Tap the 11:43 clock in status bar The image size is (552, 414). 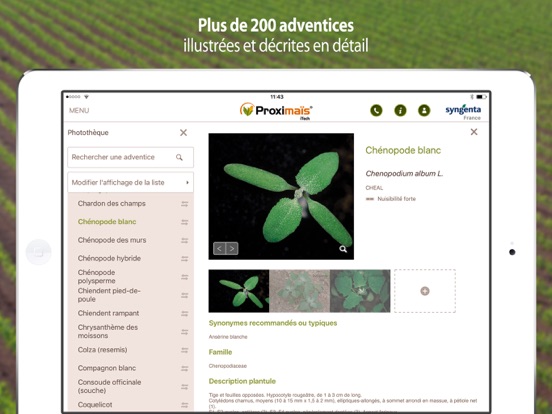tap(277, 97)
